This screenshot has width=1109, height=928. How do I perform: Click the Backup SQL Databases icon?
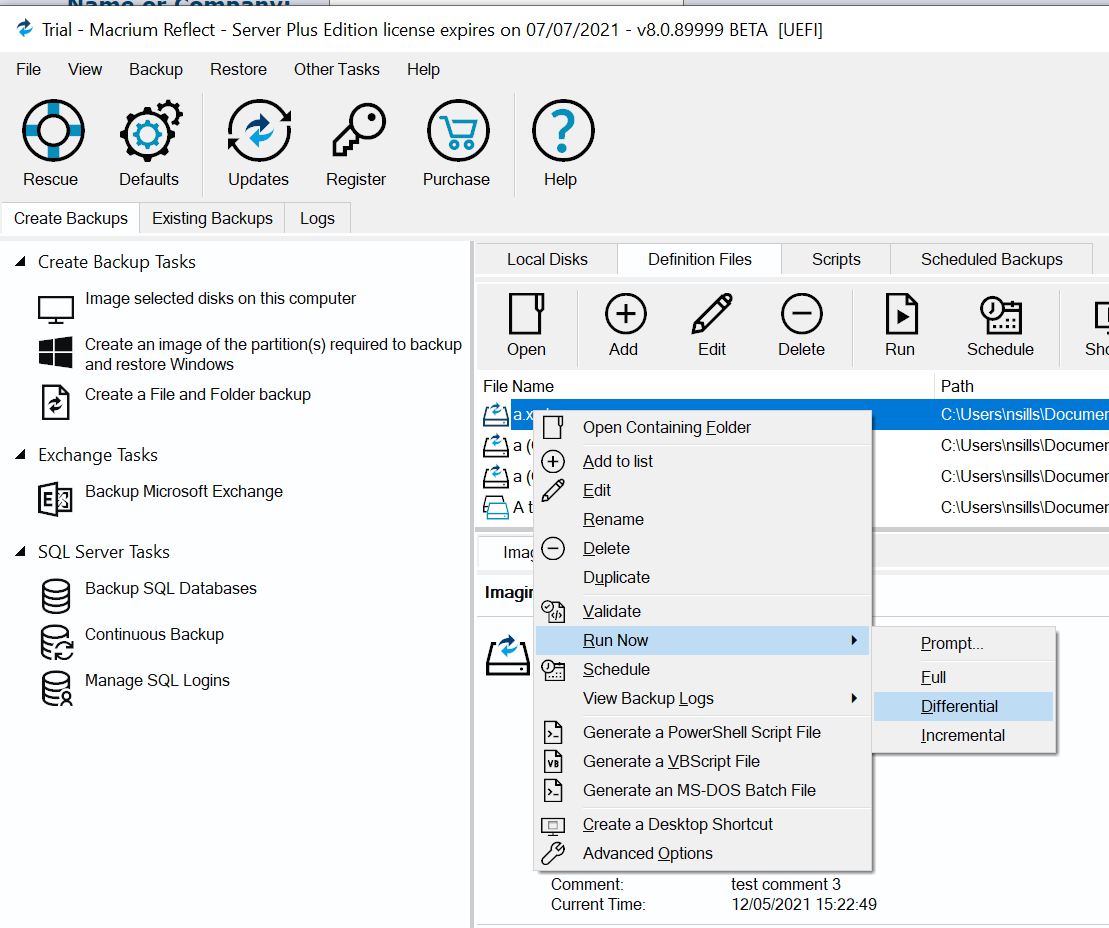click(56, 596)
